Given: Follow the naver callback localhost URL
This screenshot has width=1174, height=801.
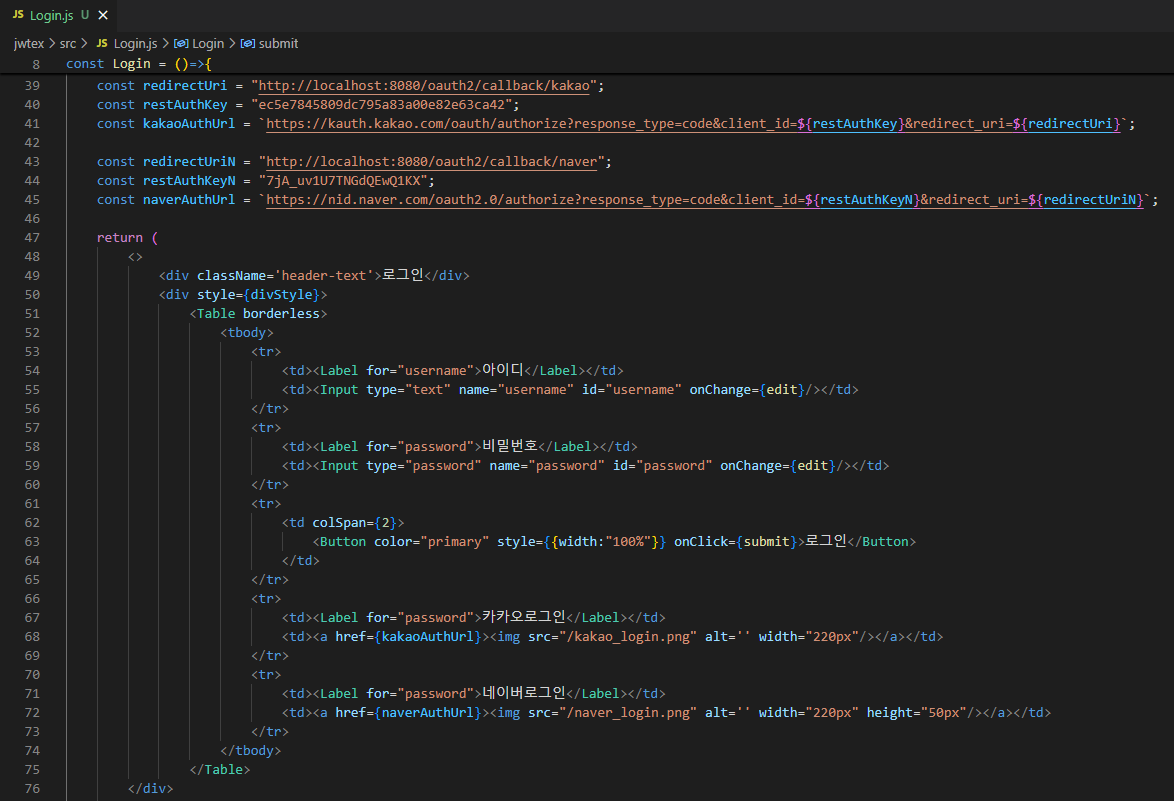Looking at the screenshot, I should (432, 162).
